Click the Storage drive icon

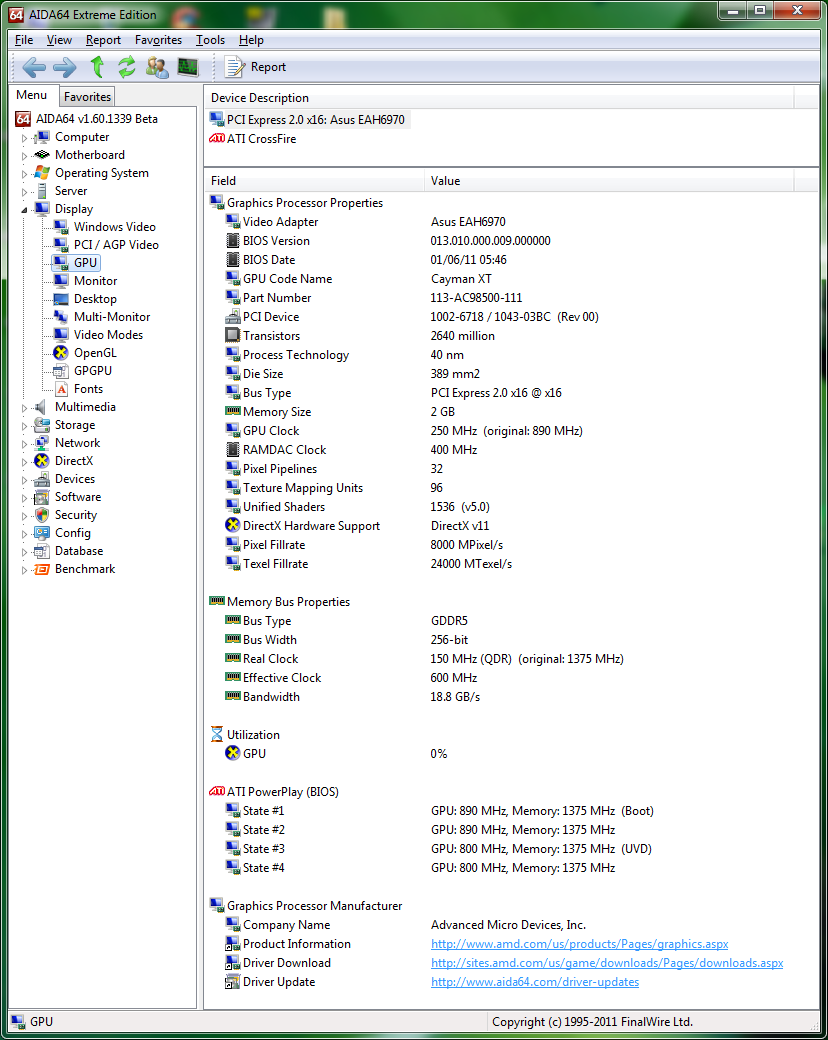coord(42,424)
